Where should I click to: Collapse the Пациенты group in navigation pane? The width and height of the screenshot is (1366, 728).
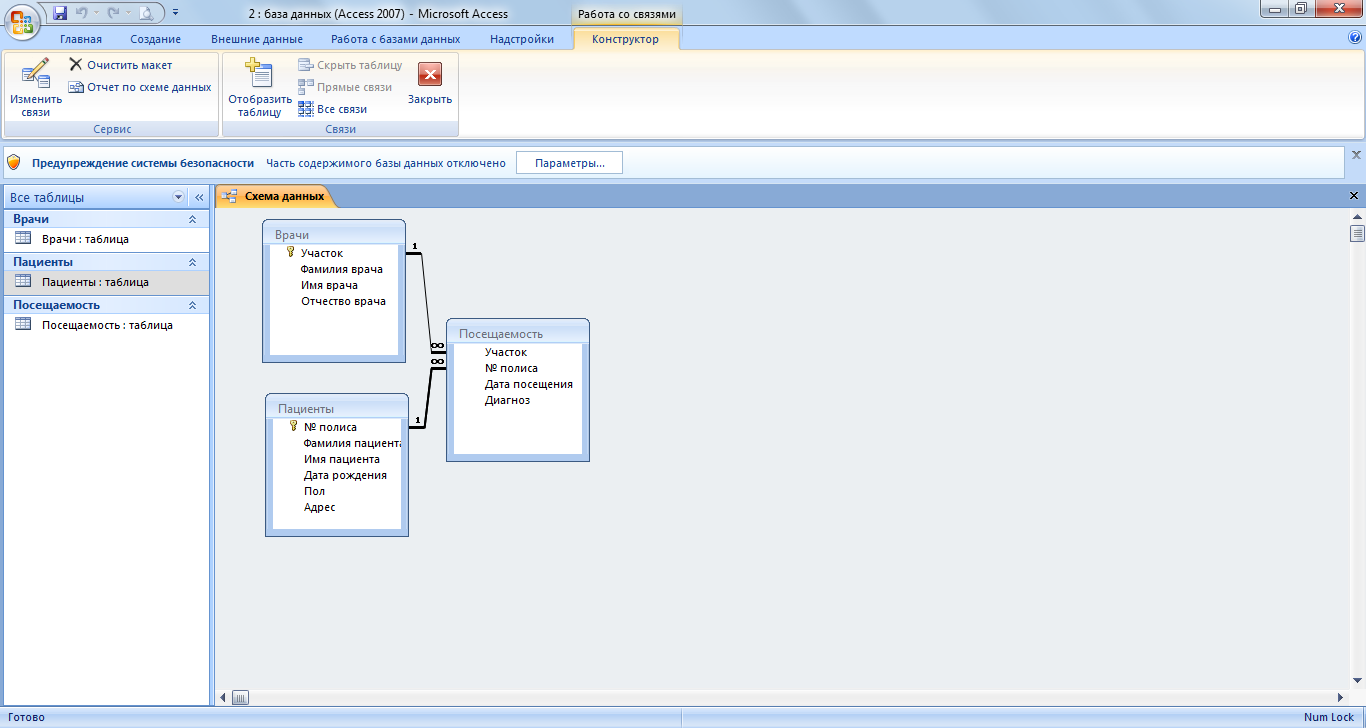tap(192, 262)
